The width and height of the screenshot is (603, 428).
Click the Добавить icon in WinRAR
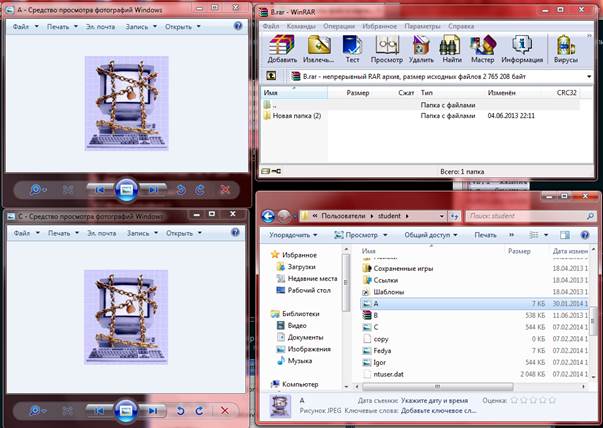pyautogui.click(x=282, y=49)
